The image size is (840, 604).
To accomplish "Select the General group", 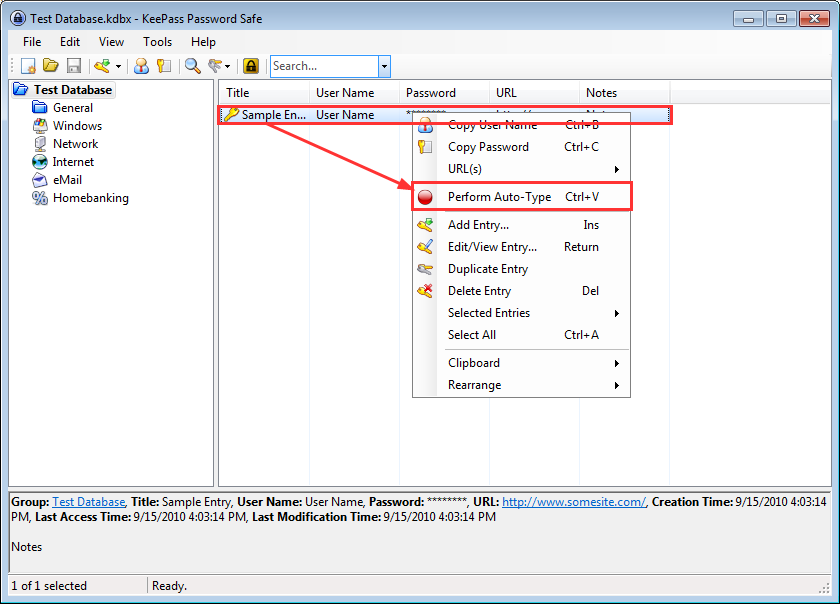I will [73, 108].
